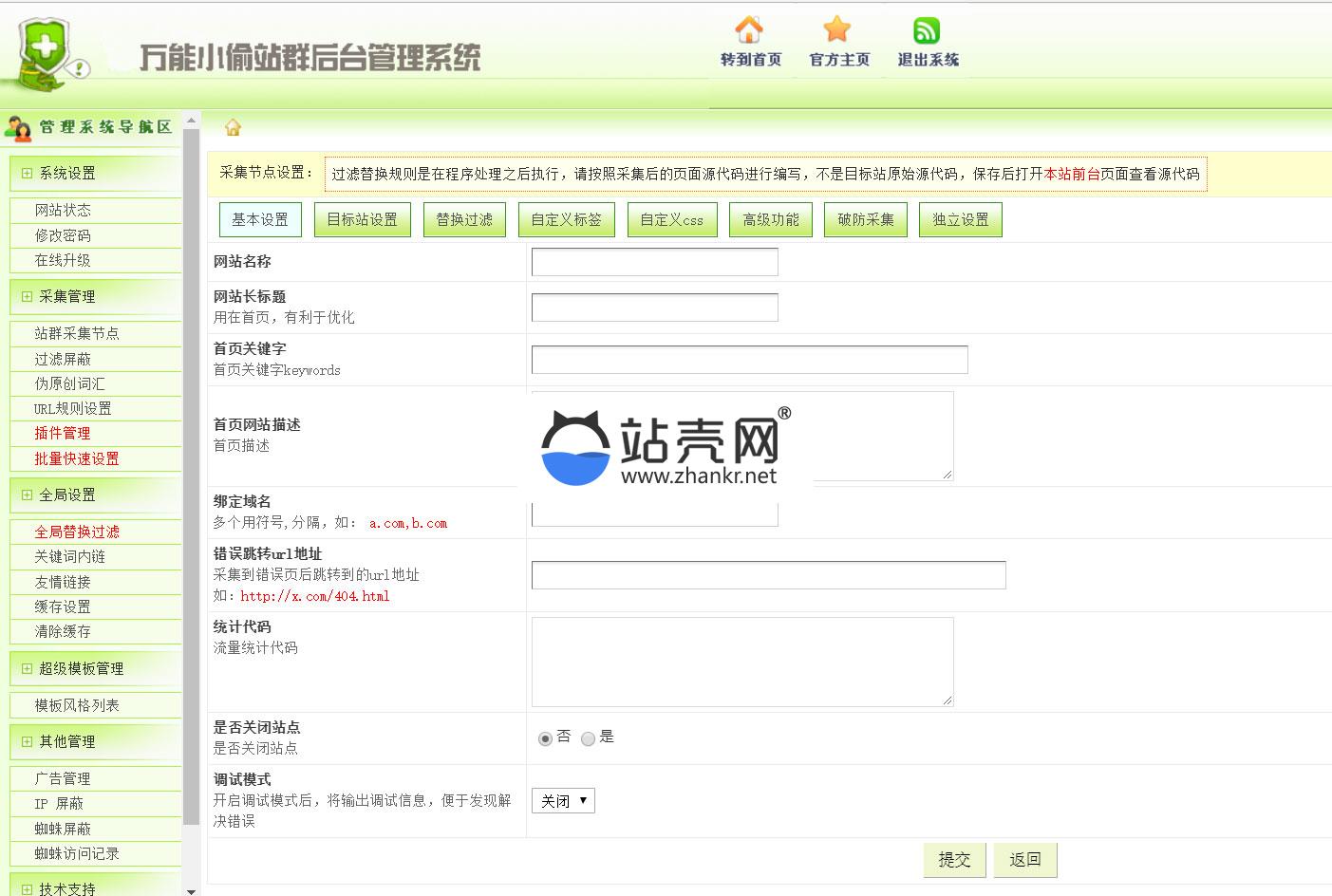Select the 否 radio for closing site
The height and width of the screenshot is (896, 1332).
(x=545, y=738)
